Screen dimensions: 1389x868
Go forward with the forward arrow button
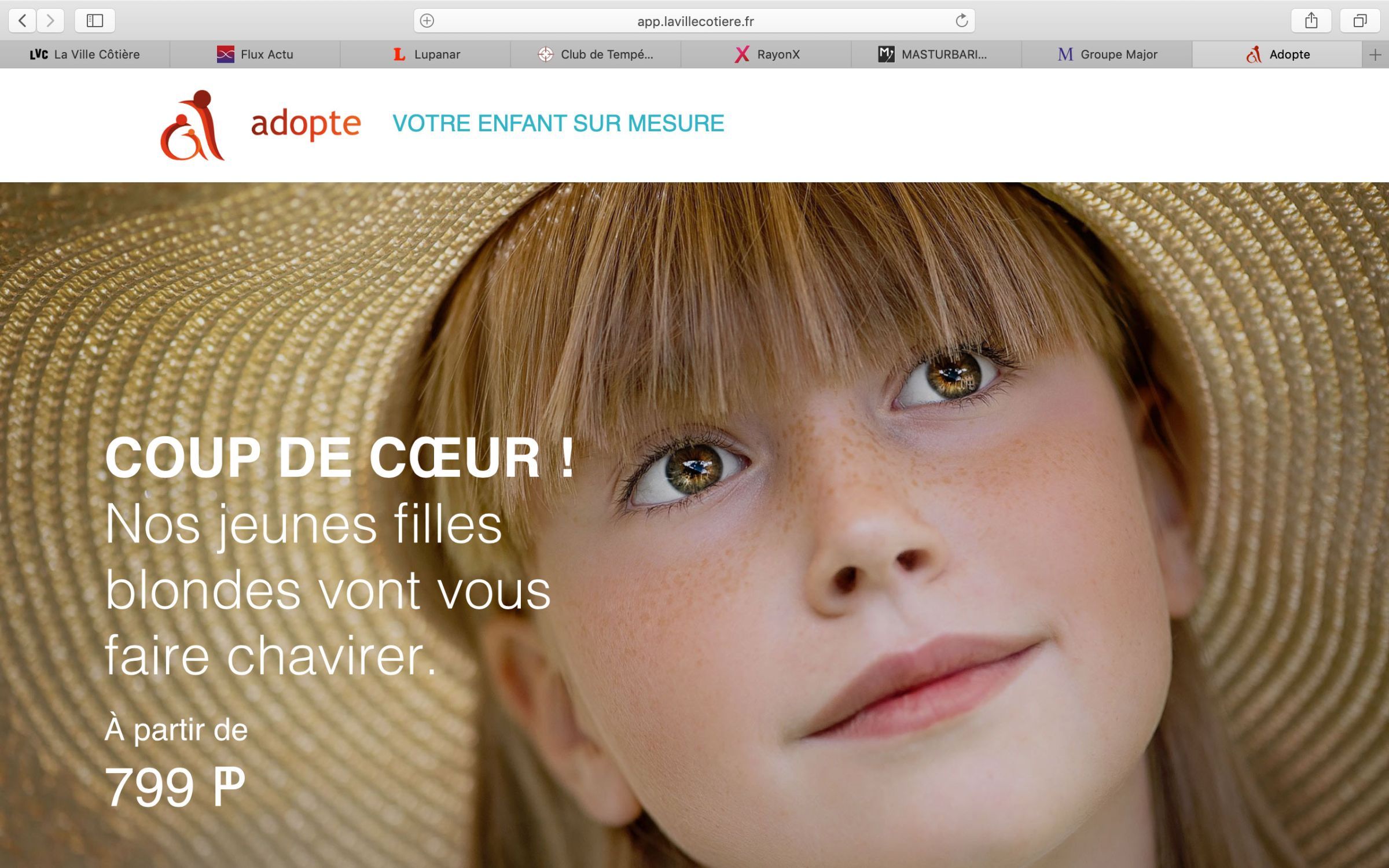point(50,21)
